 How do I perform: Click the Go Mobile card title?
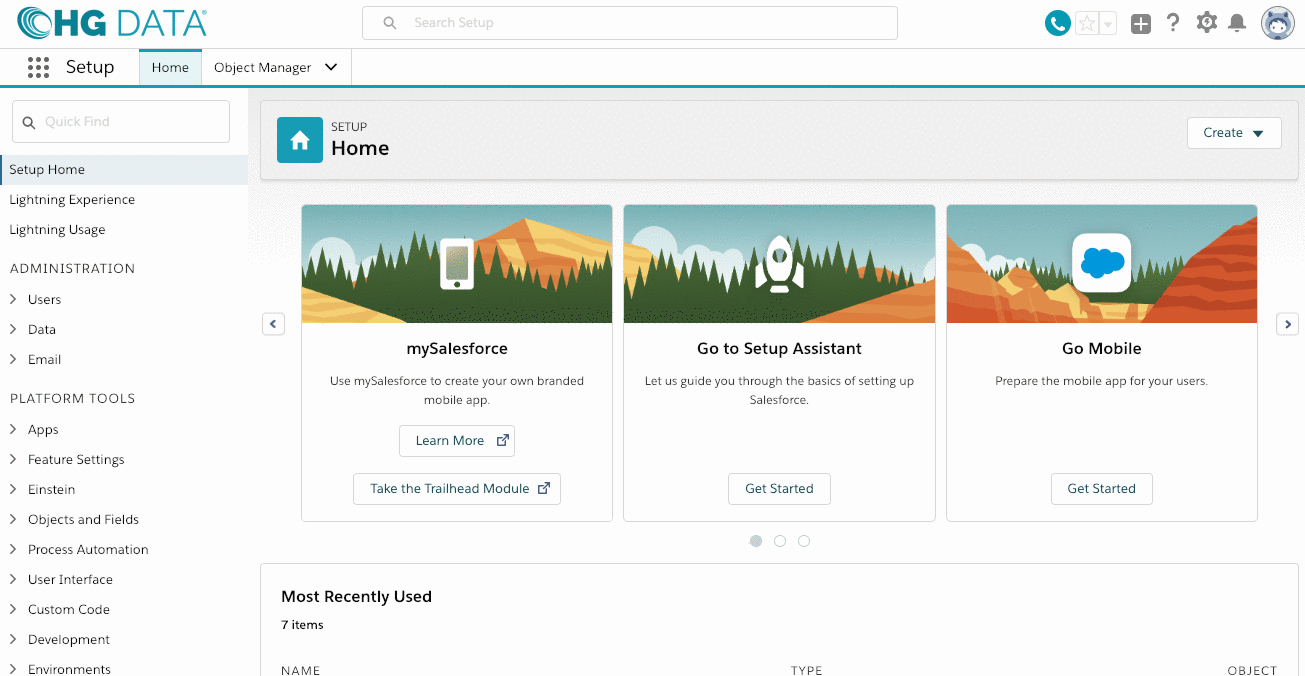1102,349
